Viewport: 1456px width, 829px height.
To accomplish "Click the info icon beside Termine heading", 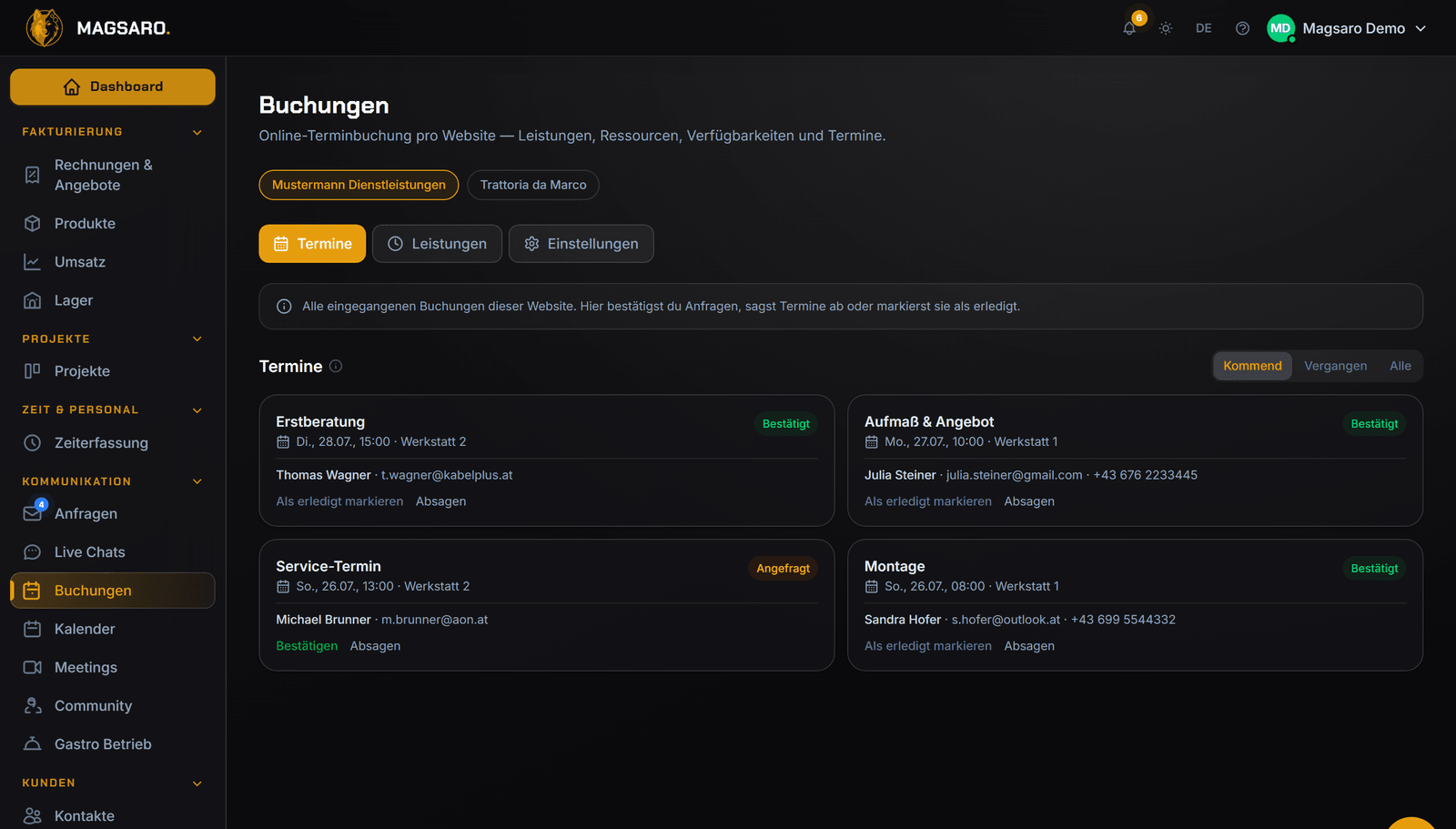I will pyautogui.click(x=336, y=366).
